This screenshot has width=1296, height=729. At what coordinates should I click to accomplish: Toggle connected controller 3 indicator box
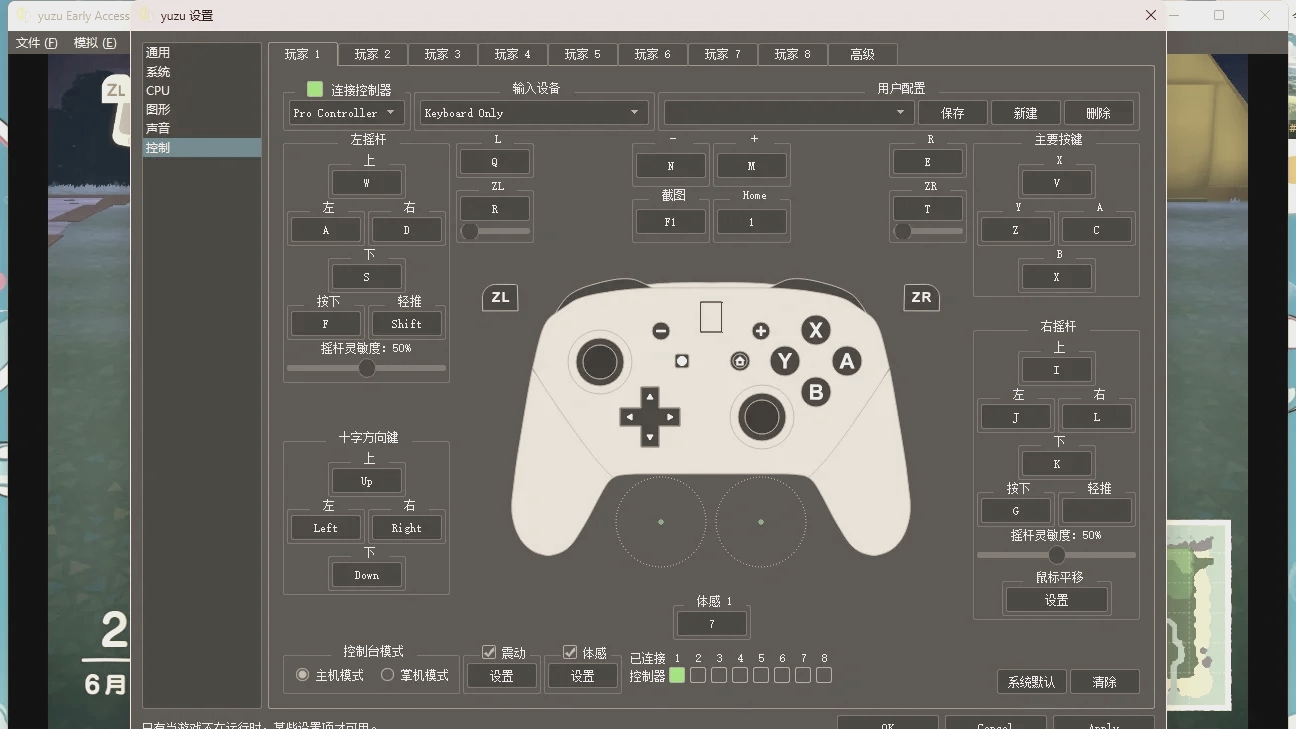click(719, 675)
